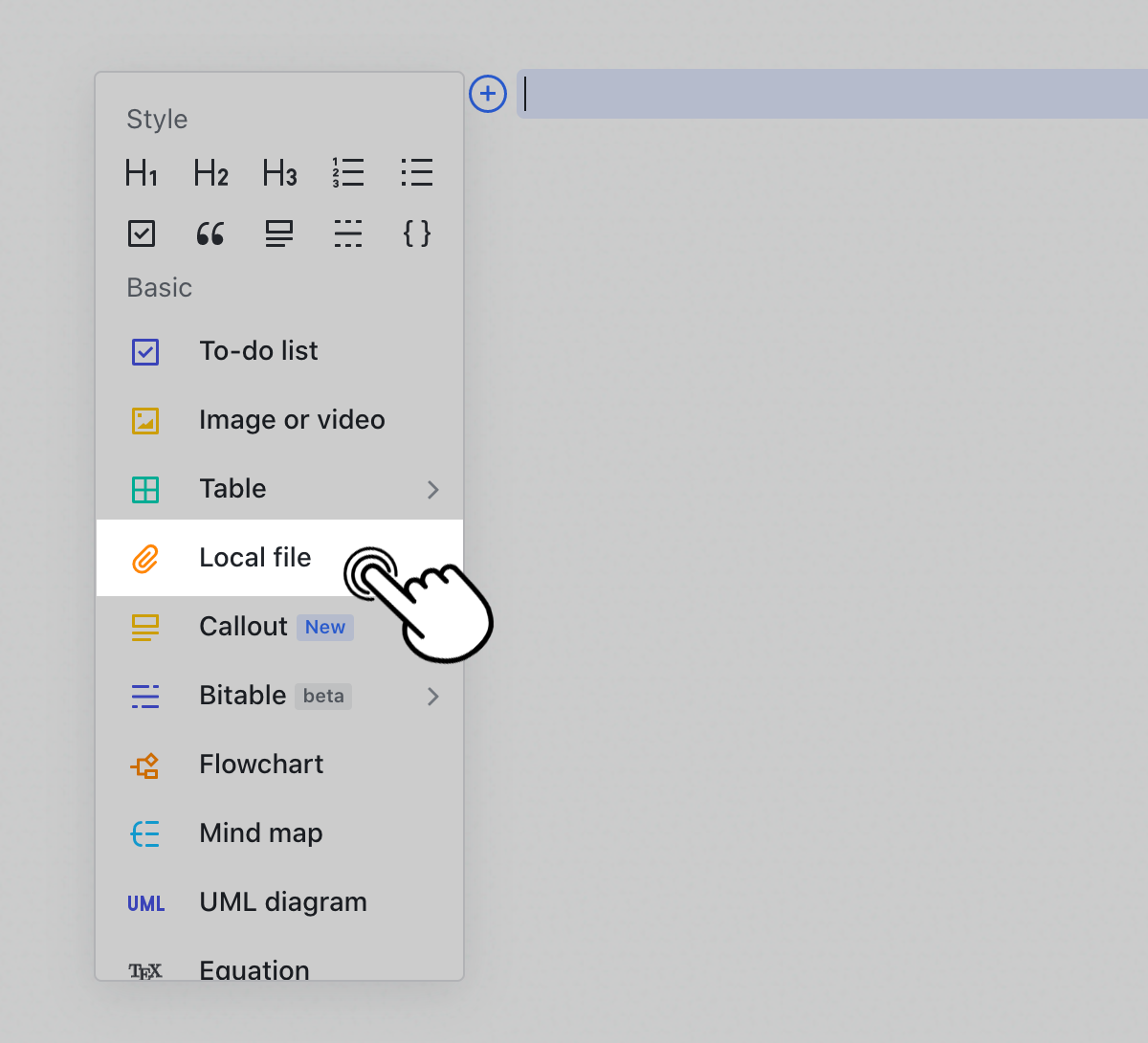Choose Image or video option
This screenshot has width=1148, height=1043.
(292, 420)
